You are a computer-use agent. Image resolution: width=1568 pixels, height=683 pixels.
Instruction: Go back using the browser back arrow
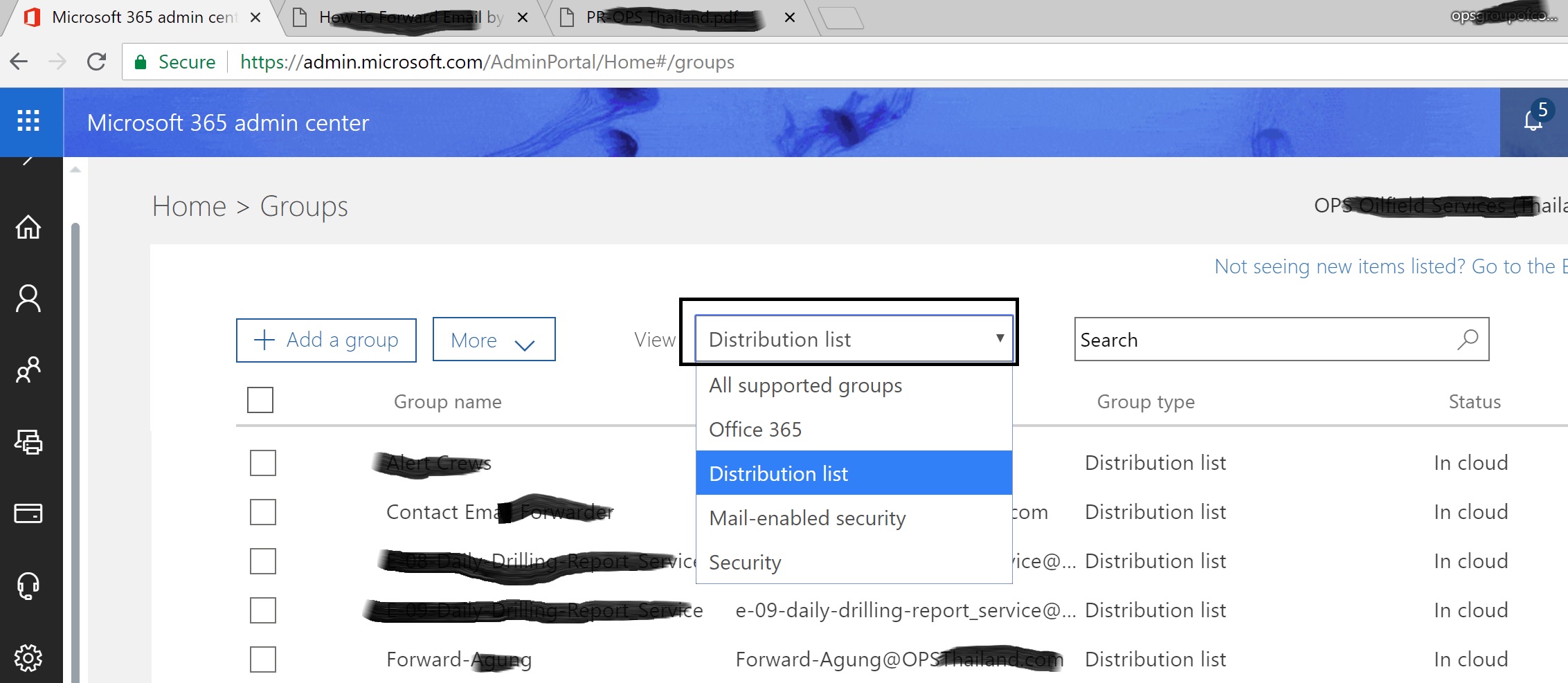pos(19,62)
